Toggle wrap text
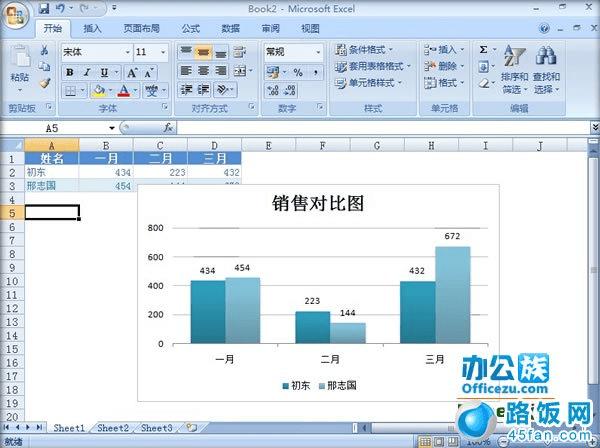Viewport: 600px width, 448px height. click(240, 52)
